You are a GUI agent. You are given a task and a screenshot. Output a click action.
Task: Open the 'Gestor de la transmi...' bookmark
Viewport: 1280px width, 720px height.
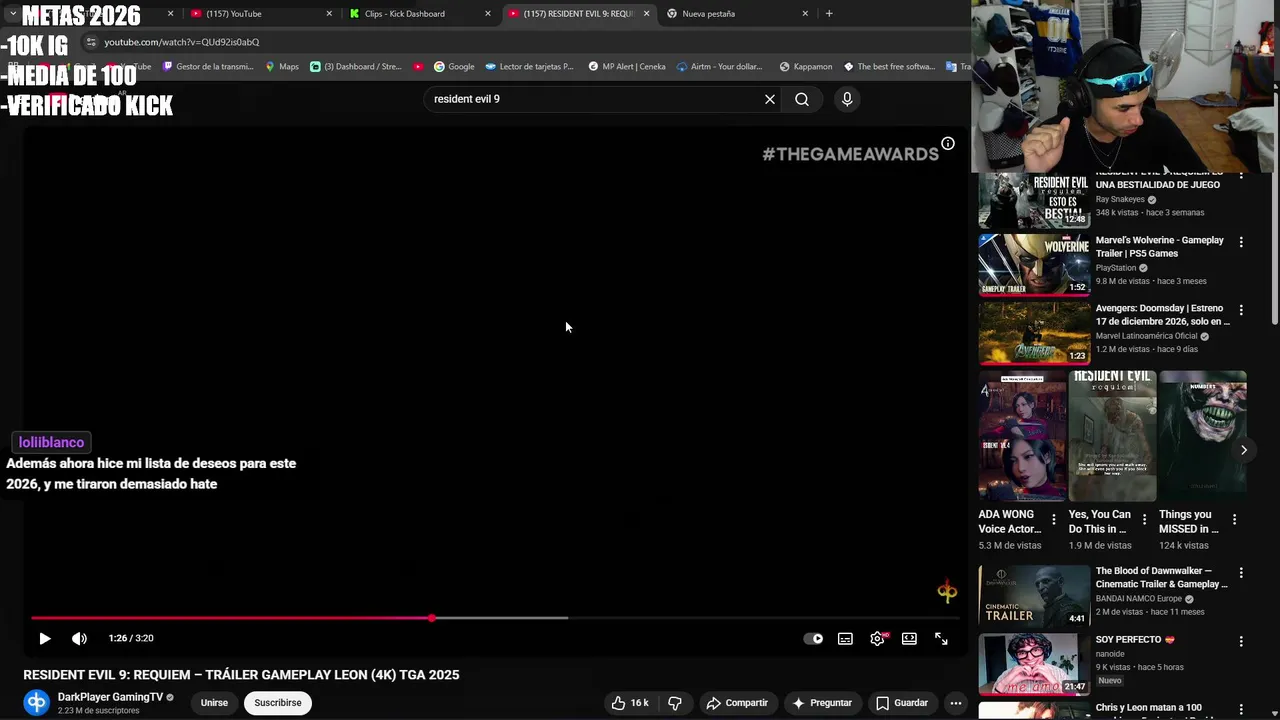pos(207,67)
